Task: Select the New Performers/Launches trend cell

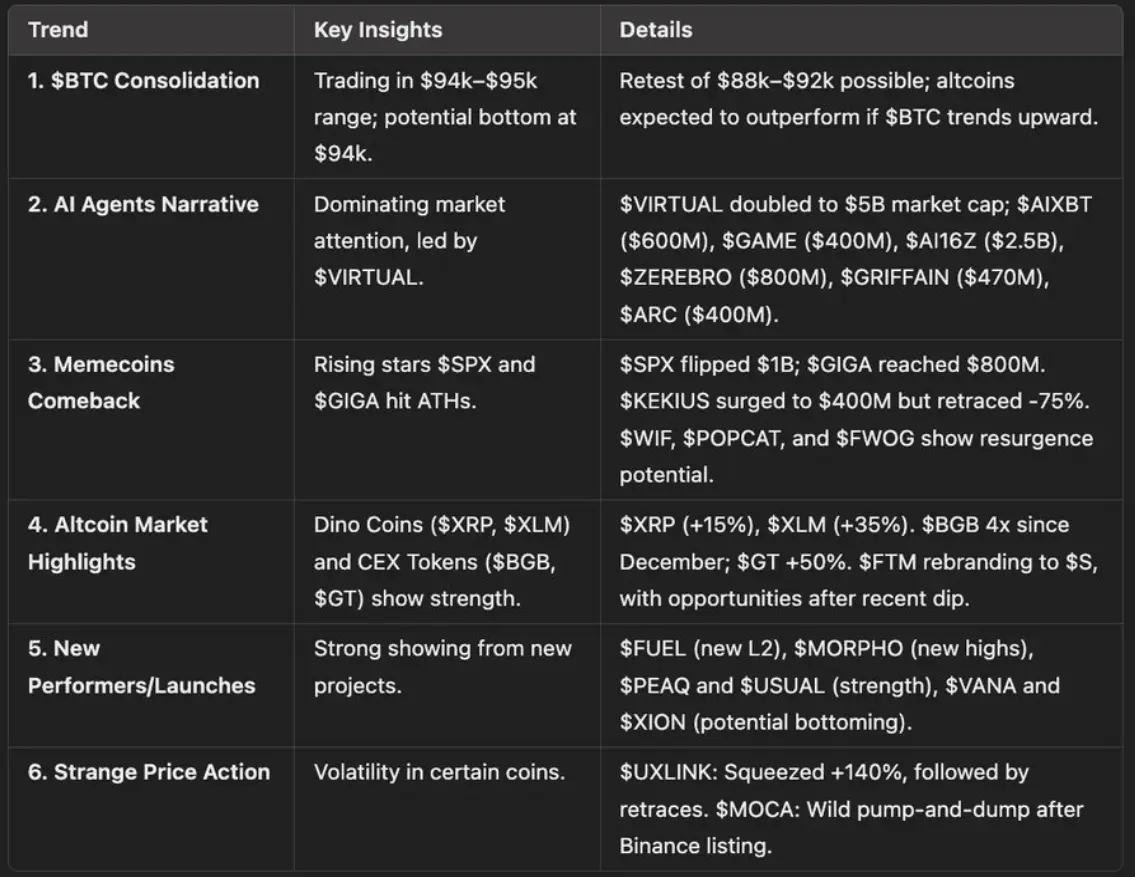Action: tap(141, 667)
